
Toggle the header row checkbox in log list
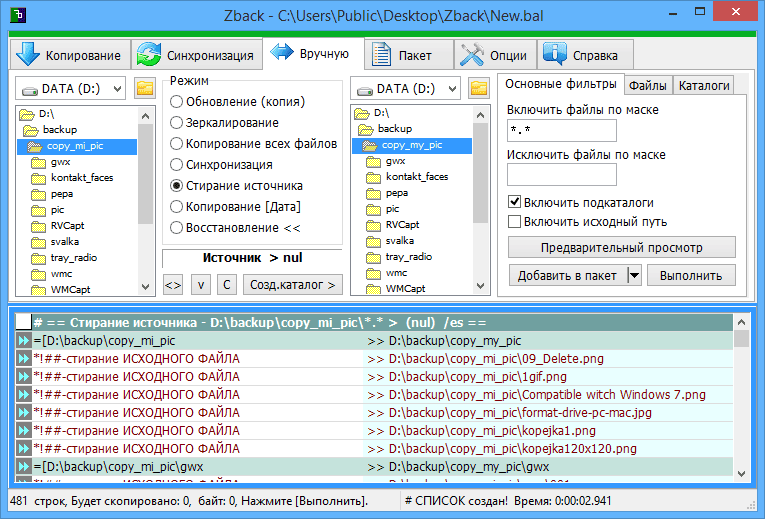click(x=23, y=322)
